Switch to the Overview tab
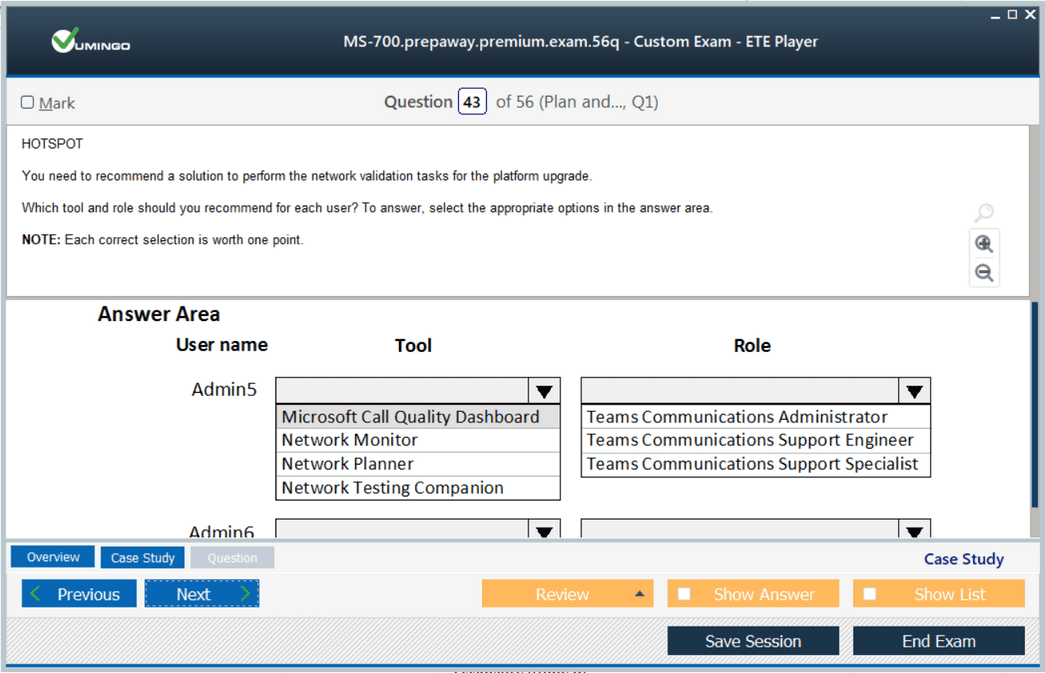 tap(53, 558)
